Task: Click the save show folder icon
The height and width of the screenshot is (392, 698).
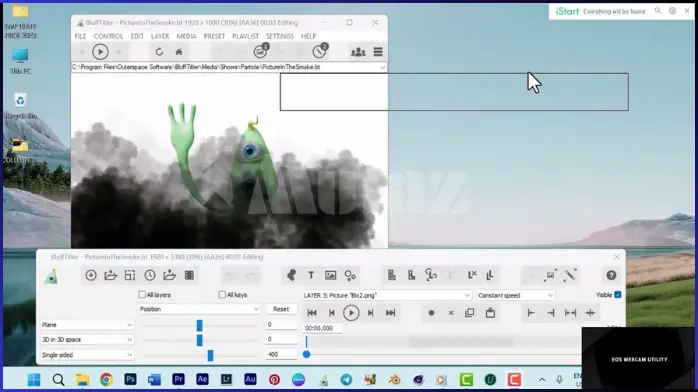Action: pyautogui.click(x=170, y=275)
